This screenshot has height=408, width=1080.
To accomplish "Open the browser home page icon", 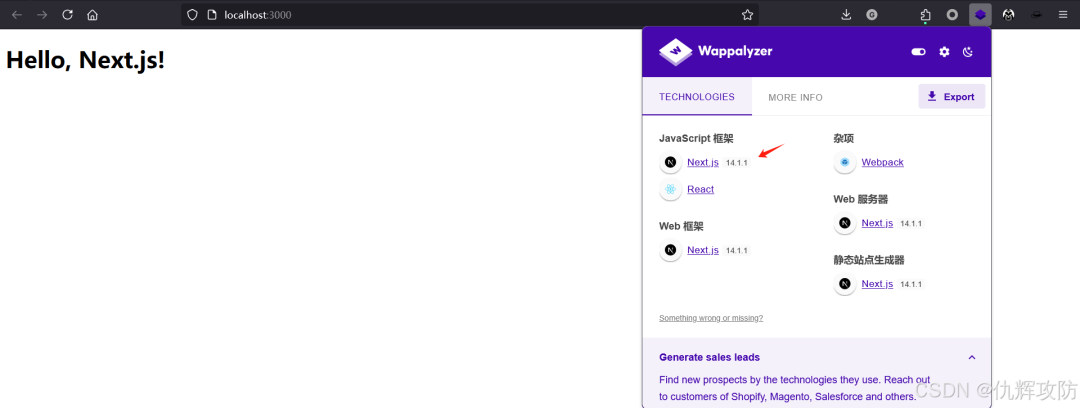I will pos(92,14).
